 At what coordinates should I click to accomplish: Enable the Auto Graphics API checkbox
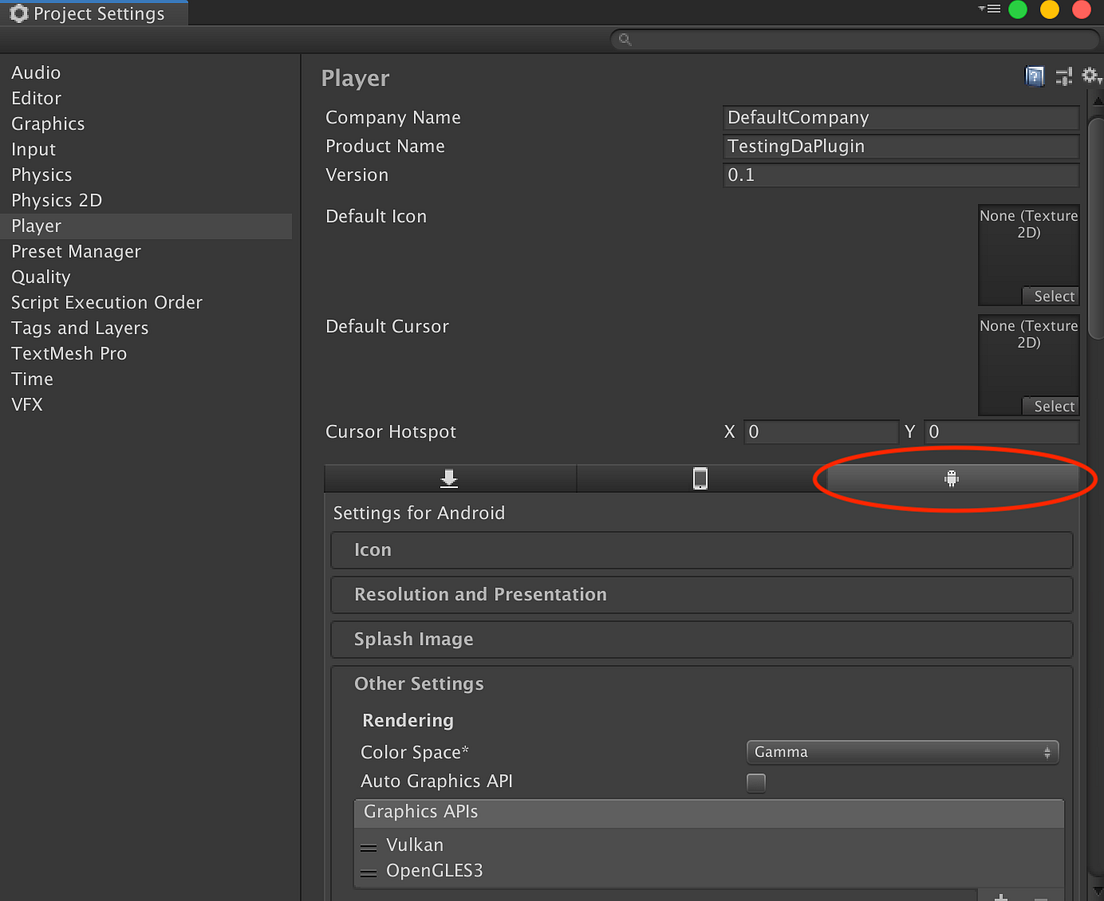click(756, 783)
